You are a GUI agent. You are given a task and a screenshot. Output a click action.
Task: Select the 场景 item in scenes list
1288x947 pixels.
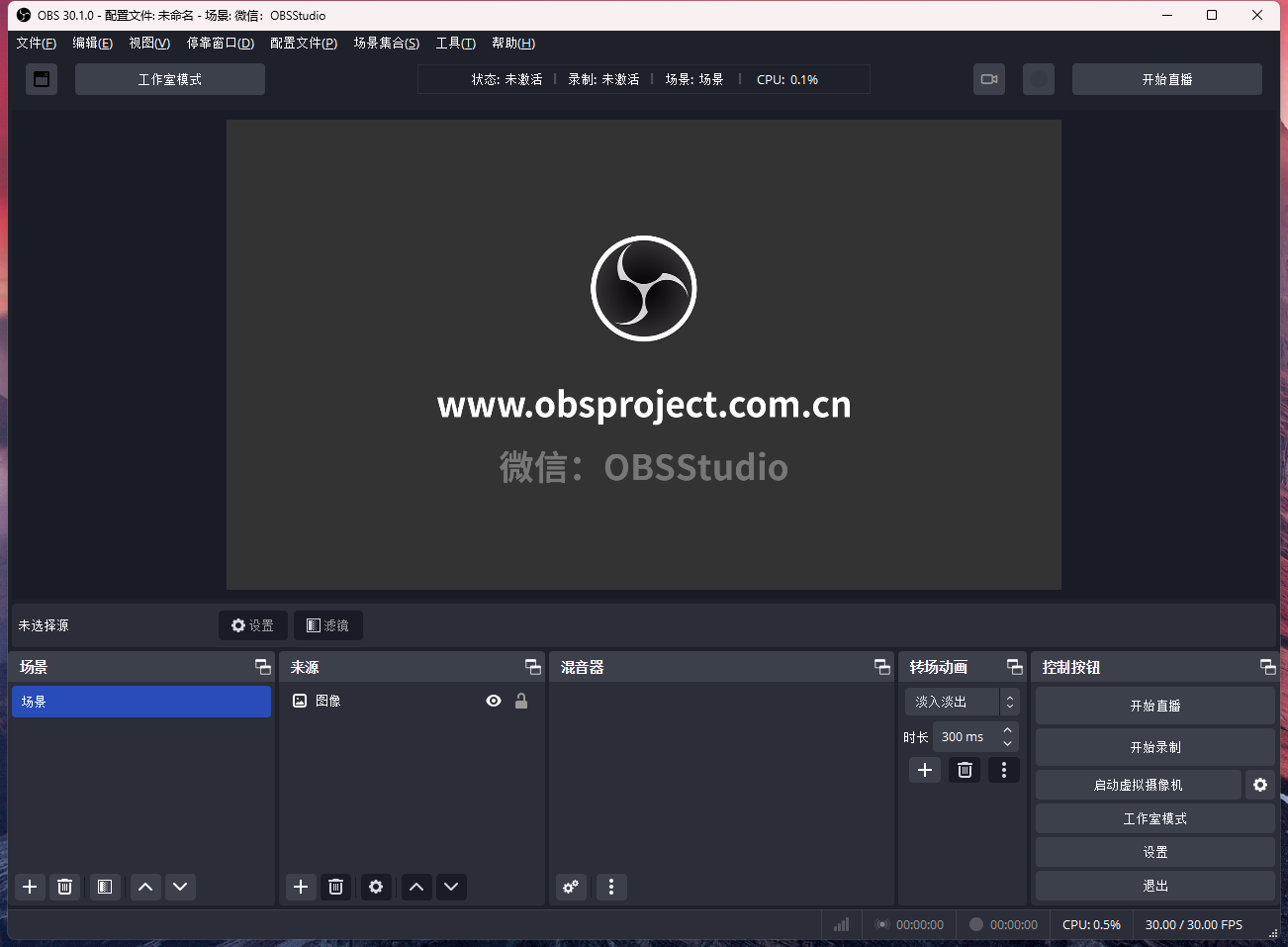141,702
